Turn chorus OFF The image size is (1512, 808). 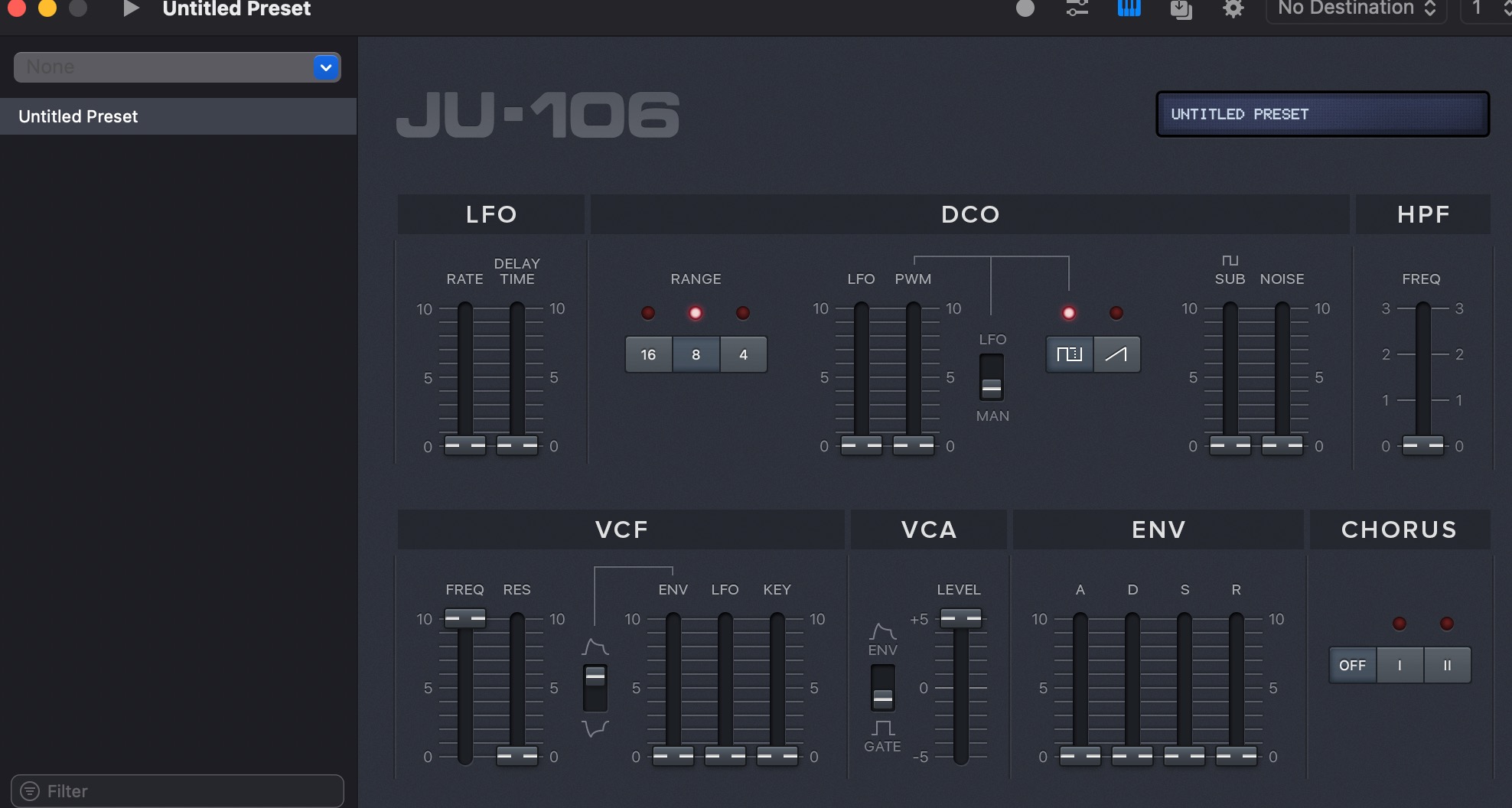(1353, 665)
